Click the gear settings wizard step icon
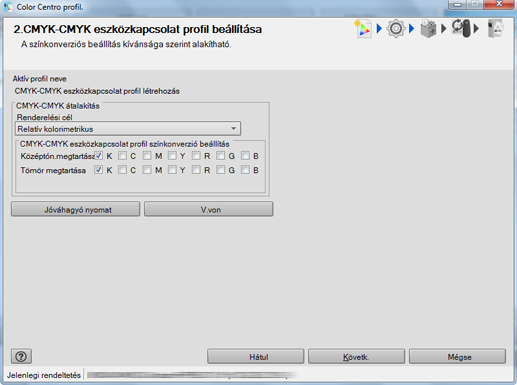 click(x=396, y=29)
